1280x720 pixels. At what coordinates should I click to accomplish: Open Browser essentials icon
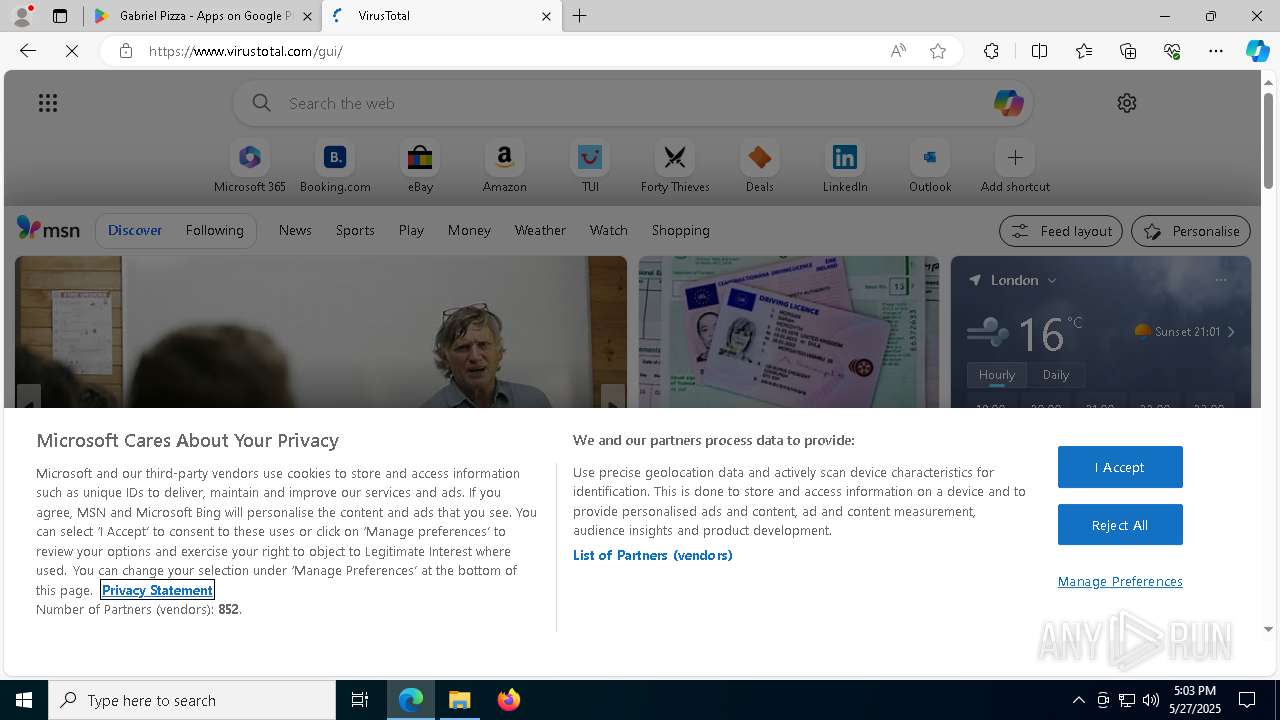coord(1172,51)
